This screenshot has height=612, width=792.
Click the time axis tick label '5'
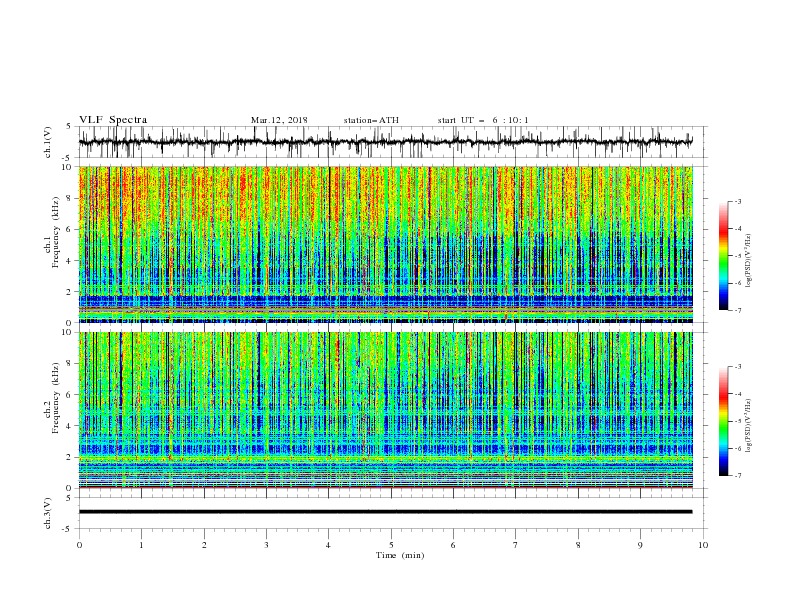pyautogui.click(x=391, y=545)
